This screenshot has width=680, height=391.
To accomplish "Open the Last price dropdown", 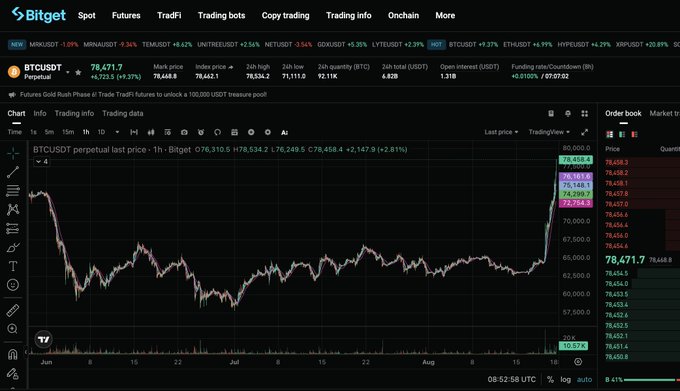I will 501,132.
